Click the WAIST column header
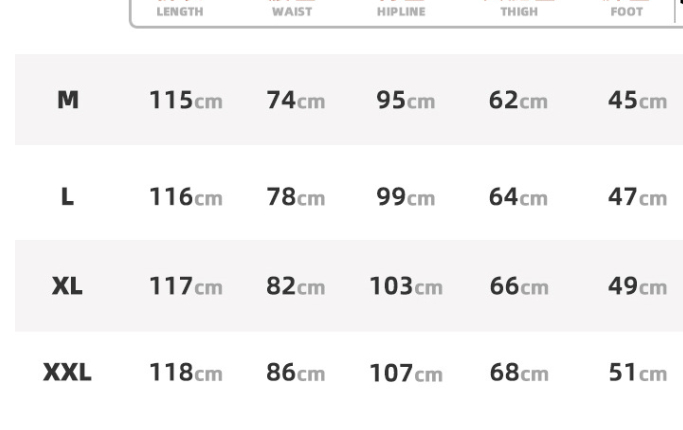The height and width of the screenshot is (430, 683). coord(292,12)
